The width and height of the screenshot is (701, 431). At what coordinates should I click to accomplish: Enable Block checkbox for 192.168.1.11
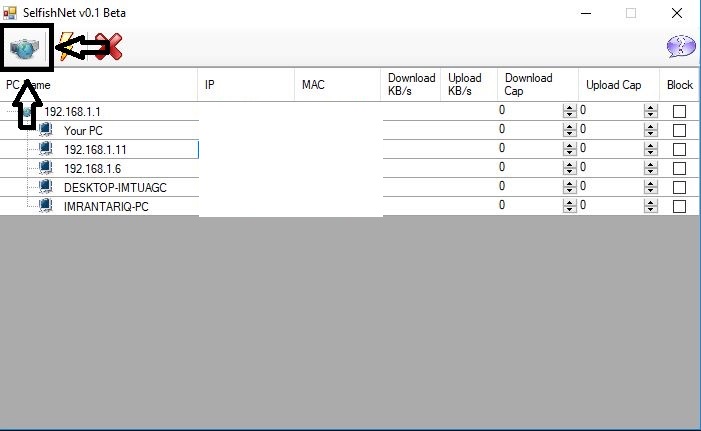tap(679, 149)
